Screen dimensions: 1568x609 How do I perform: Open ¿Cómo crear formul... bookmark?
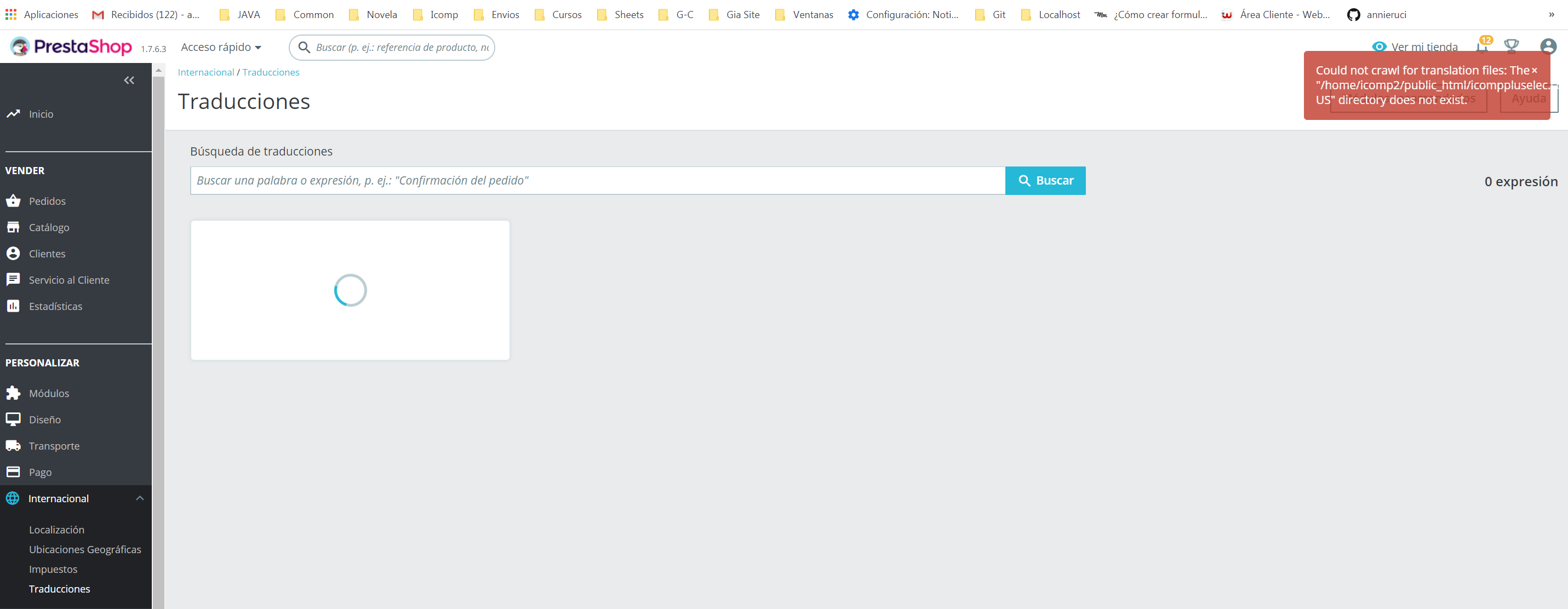[x=1151, y=14]
